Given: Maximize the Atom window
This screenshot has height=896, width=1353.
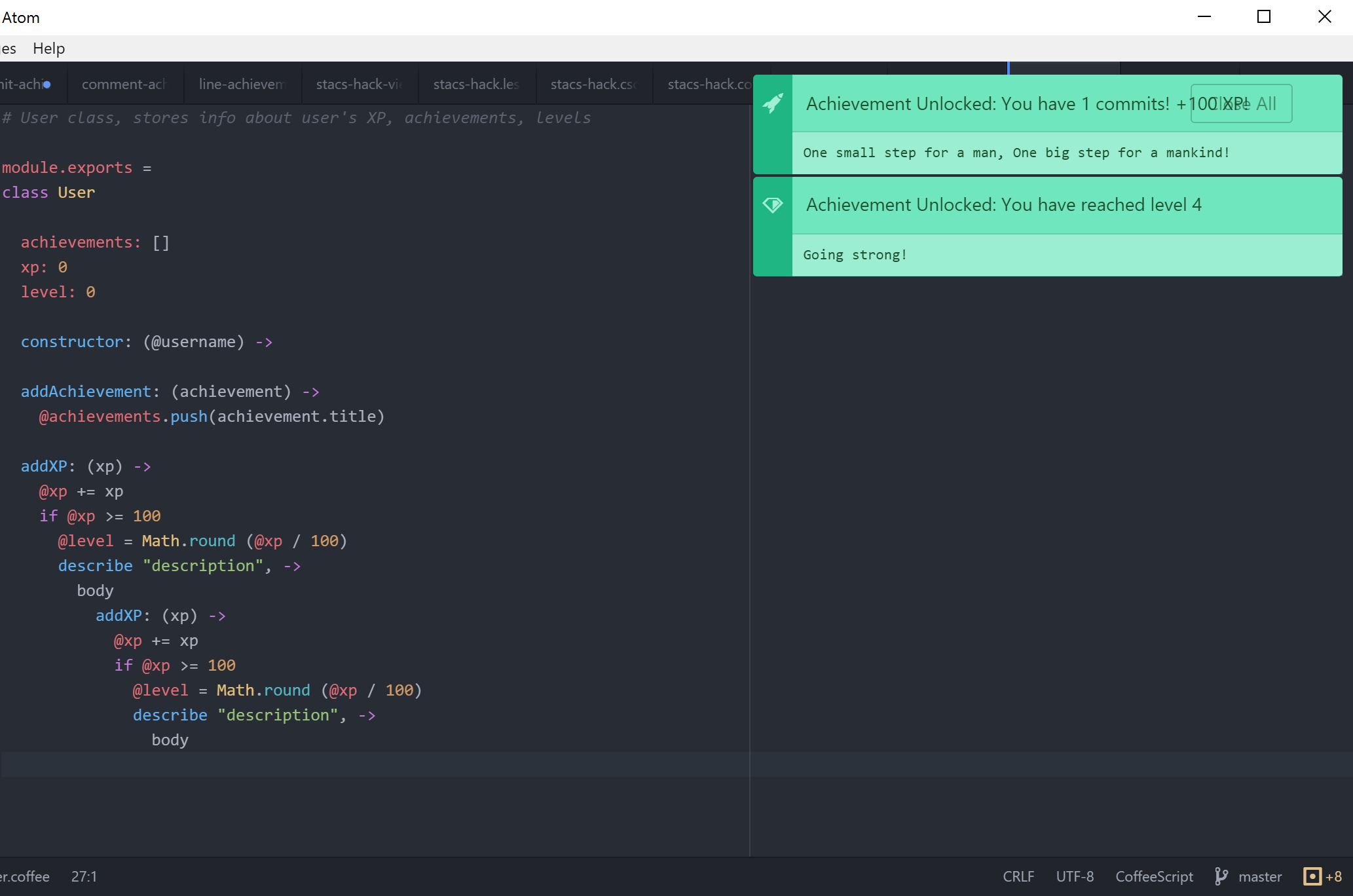Looking at the screenshot, I should [x=1264, y=17].
